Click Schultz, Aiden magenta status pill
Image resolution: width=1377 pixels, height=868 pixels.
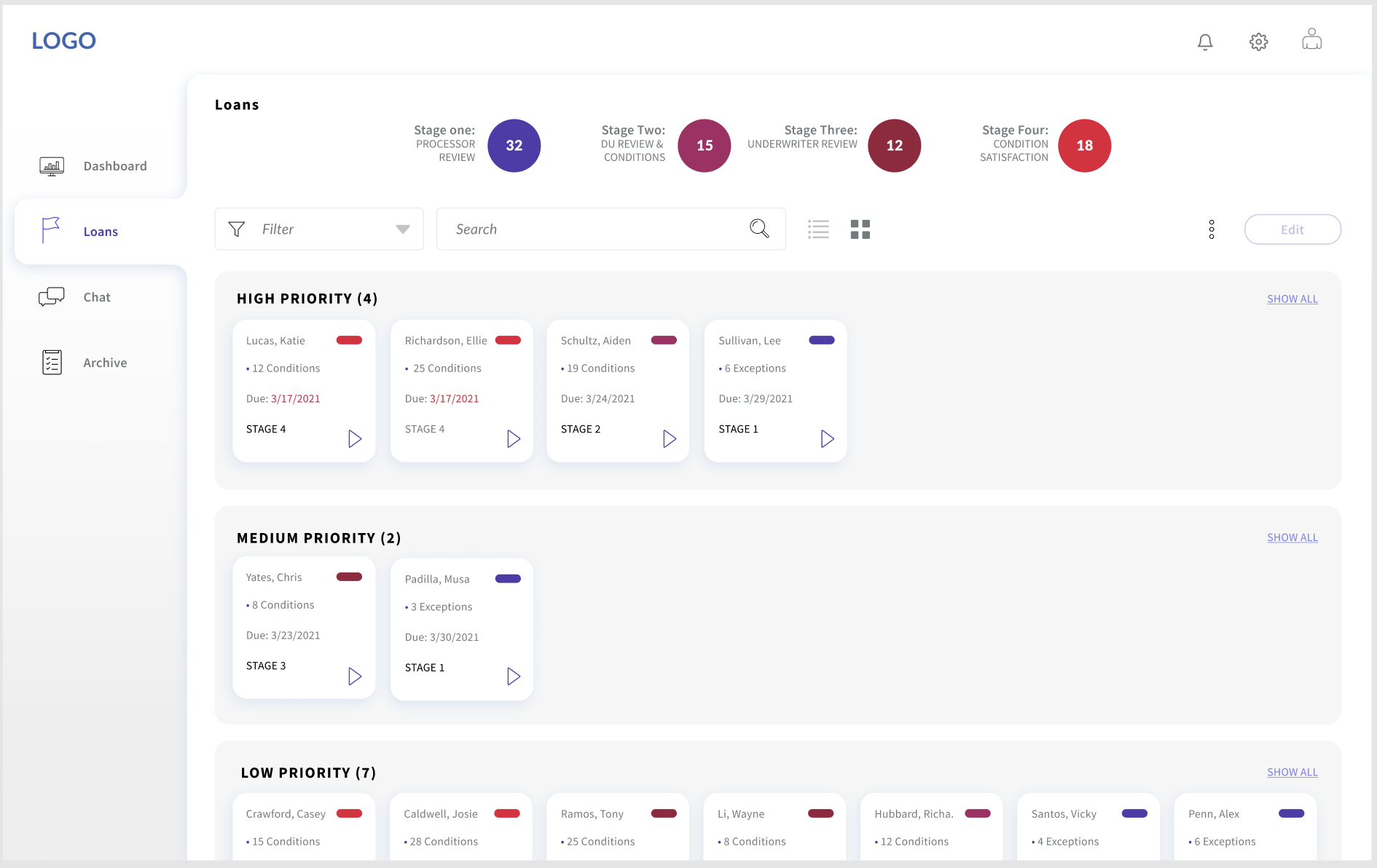(x=664, y=340)
